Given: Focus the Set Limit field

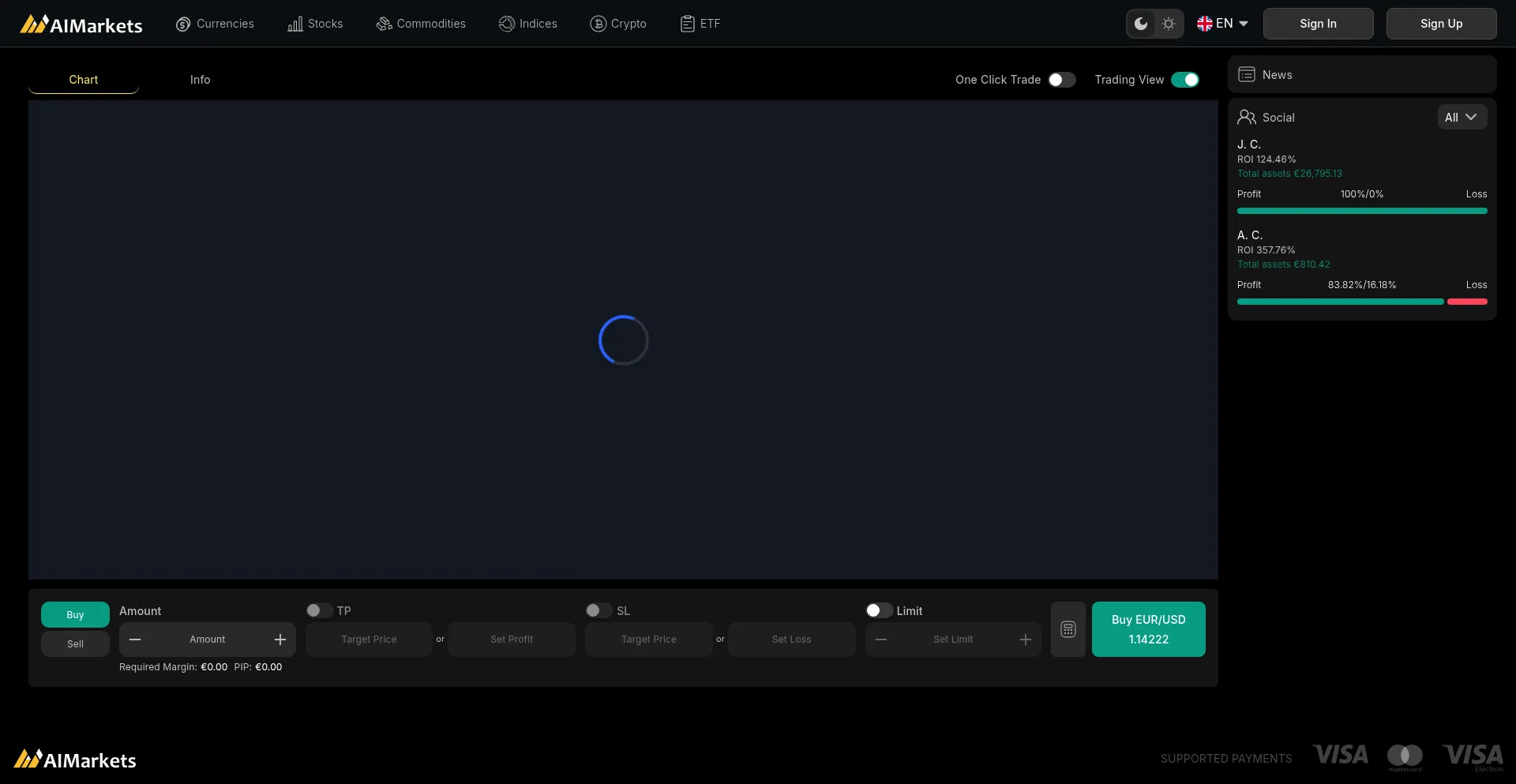Looking at the screenshot, I should point(953,640).
